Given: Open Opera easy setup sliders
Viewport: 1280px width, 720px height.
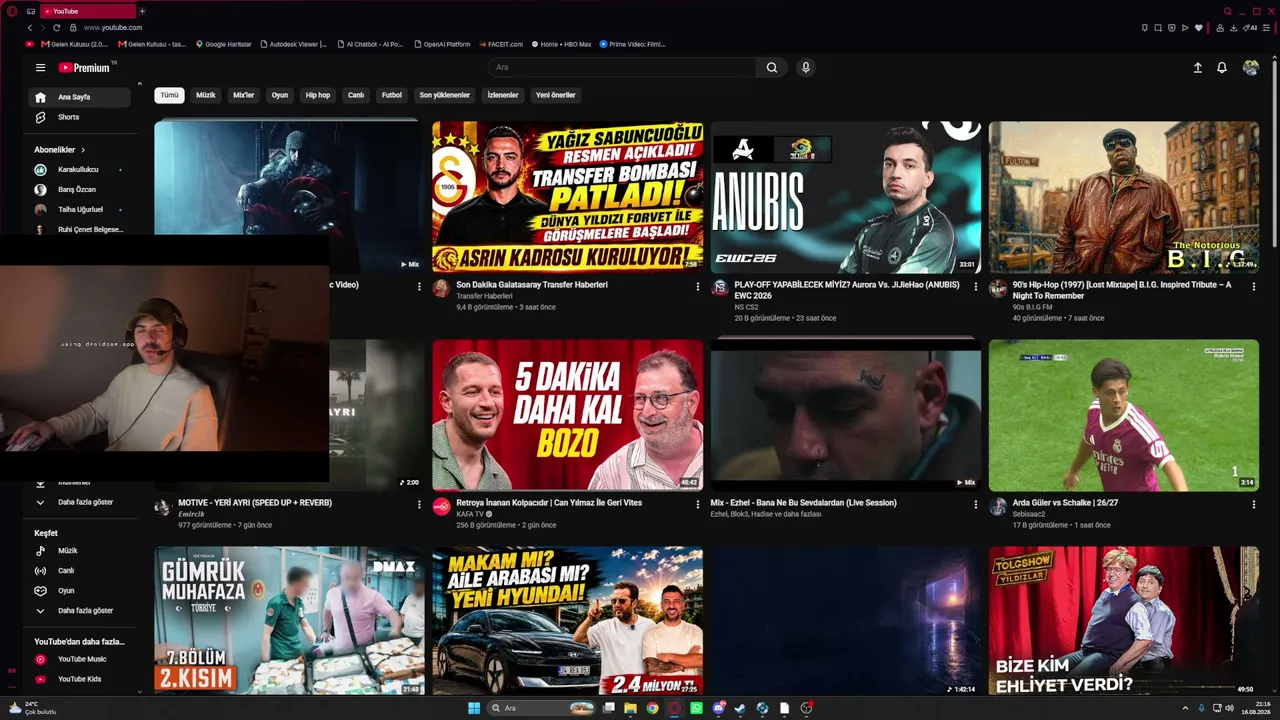Looking at the screenshot, I should pyautogui.click(x=1268, y=28).
